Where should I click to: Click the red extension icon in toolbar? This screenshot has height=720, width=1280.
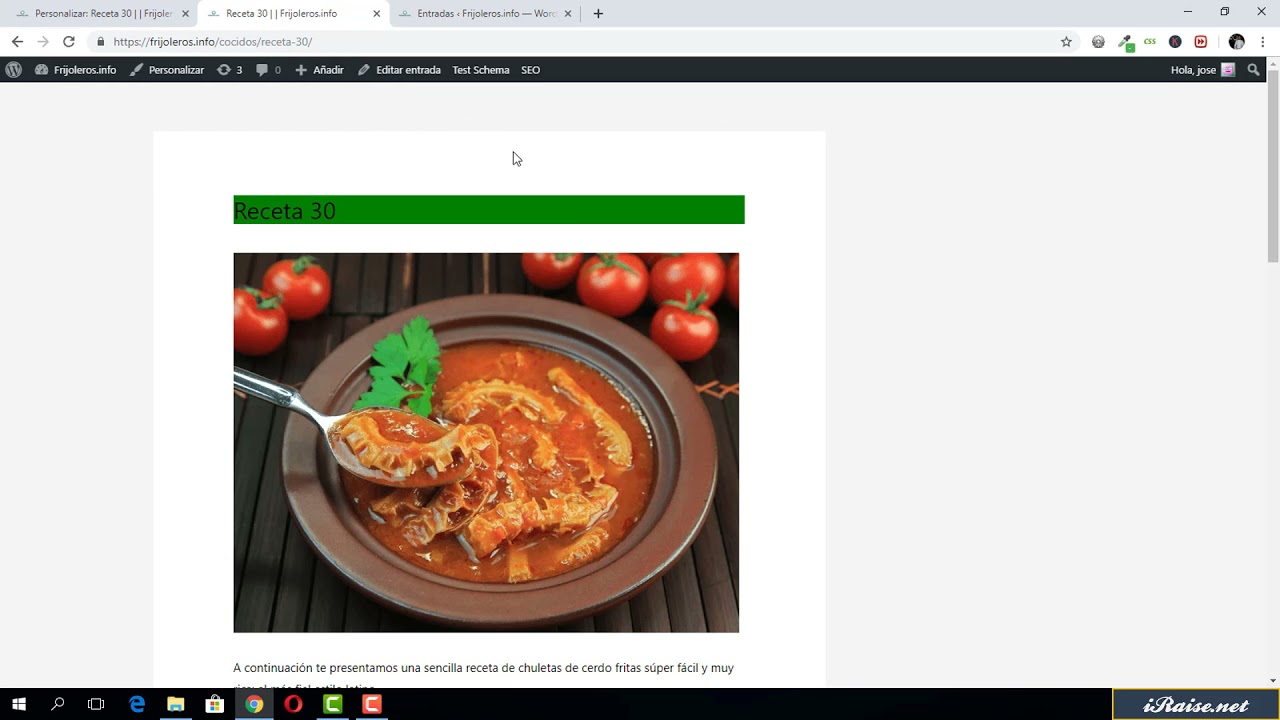pyautogui.click(x=1201, y=42)
